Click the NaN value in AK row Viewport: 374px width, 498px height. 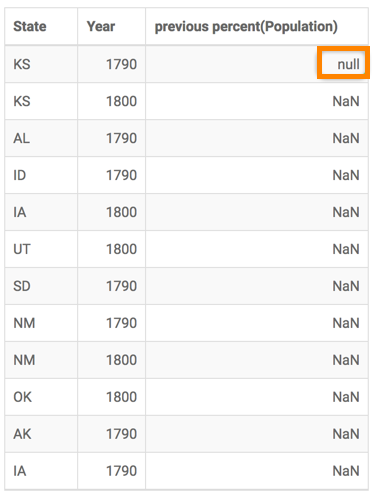tap(346, 434)
